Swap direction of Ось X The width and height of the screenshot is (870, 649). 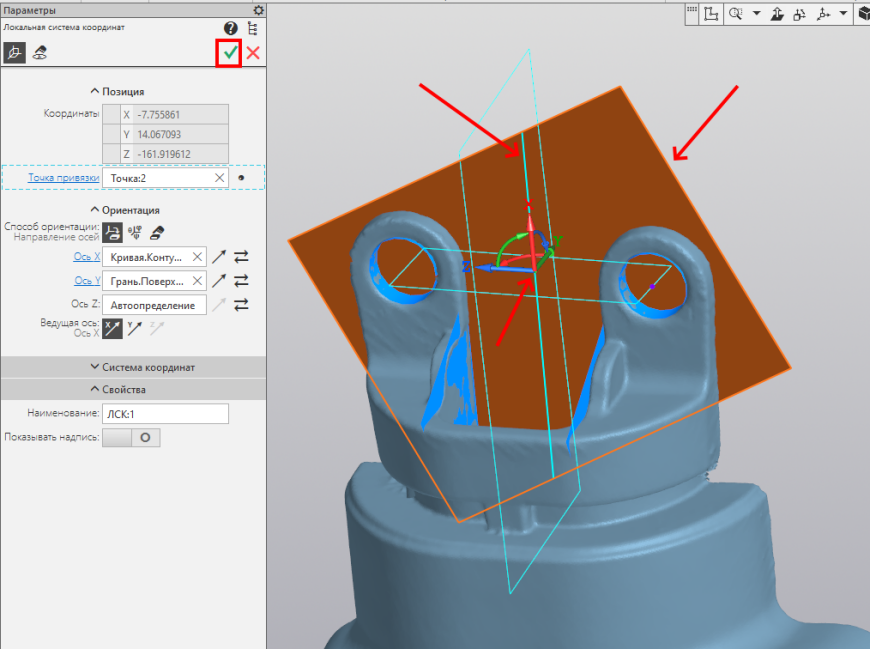coord(241,257)
